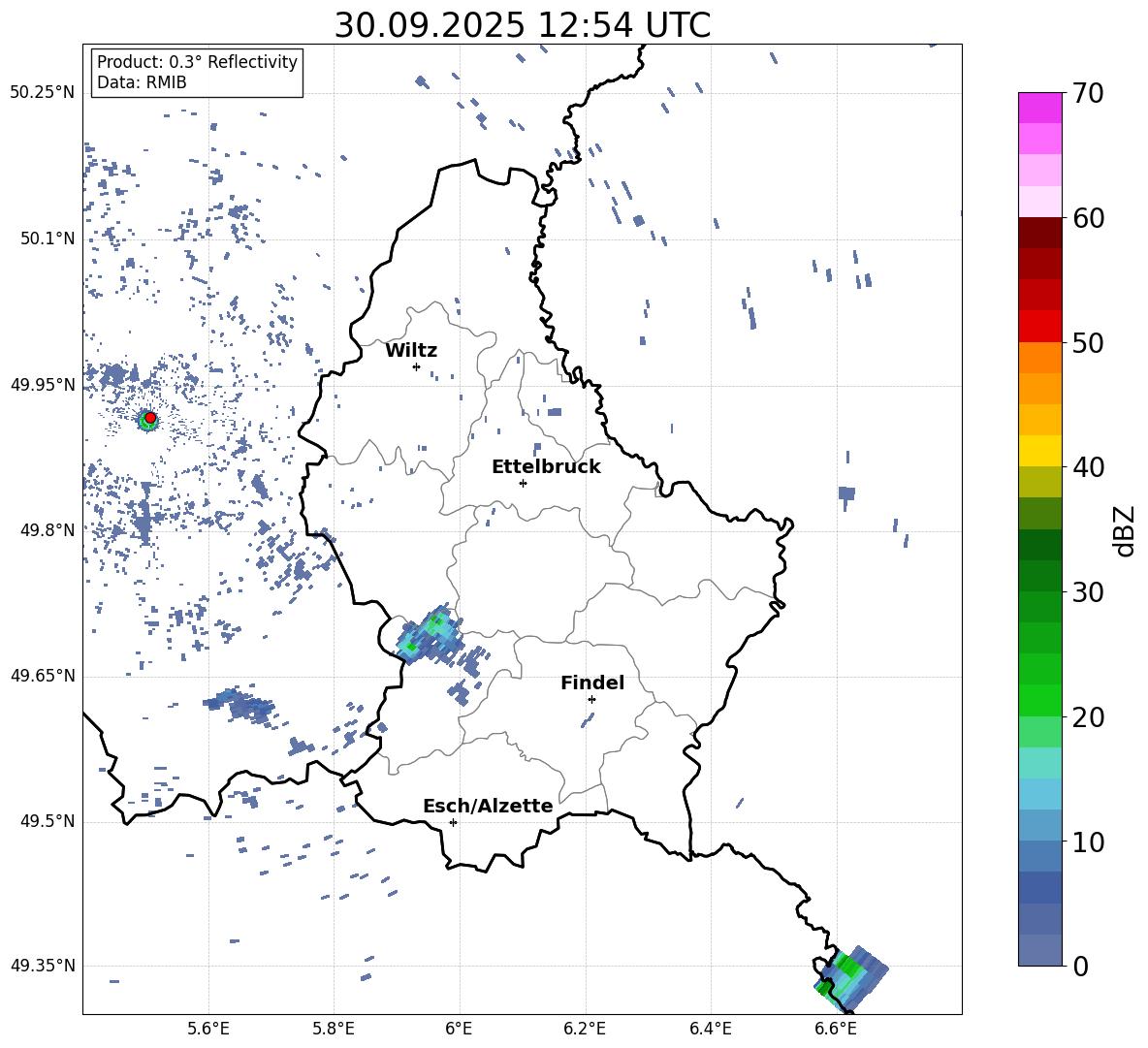Click the colorbar tick value 10
This screenshot has width=1148, height=1048.
point(1088,842)
